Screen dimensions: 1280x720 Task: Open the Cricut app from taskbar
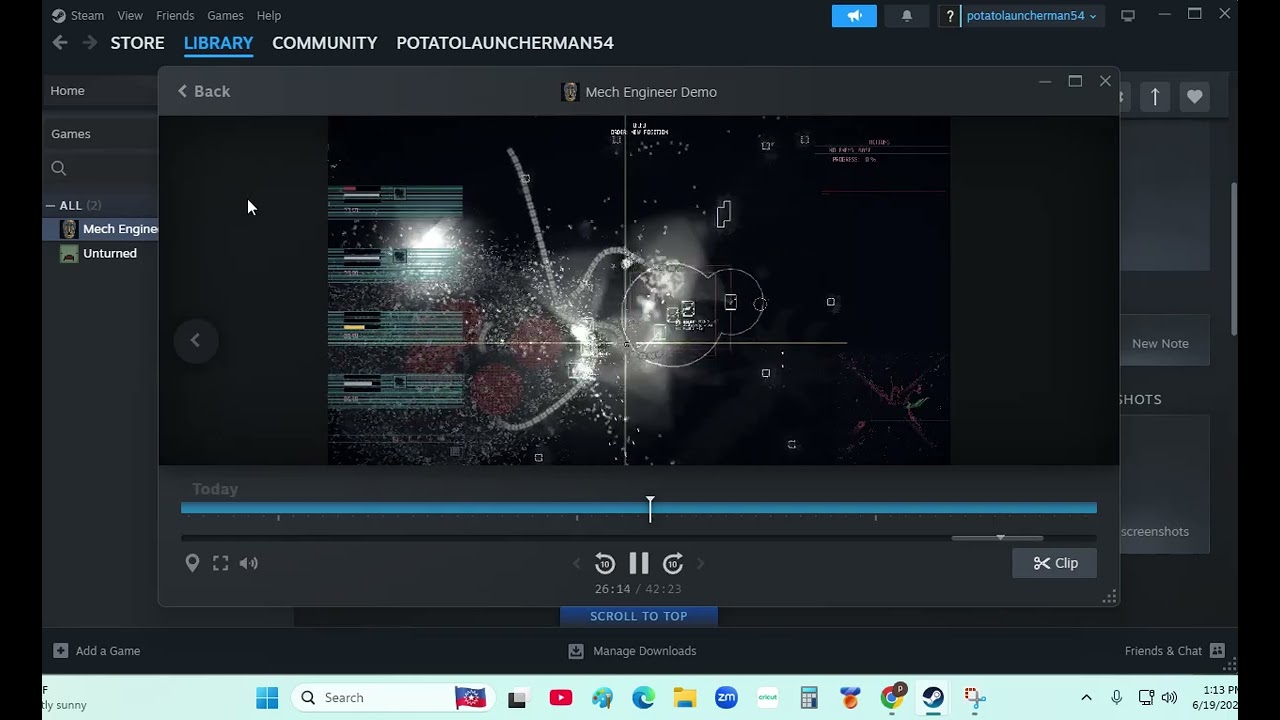click(x=768, y=698)
